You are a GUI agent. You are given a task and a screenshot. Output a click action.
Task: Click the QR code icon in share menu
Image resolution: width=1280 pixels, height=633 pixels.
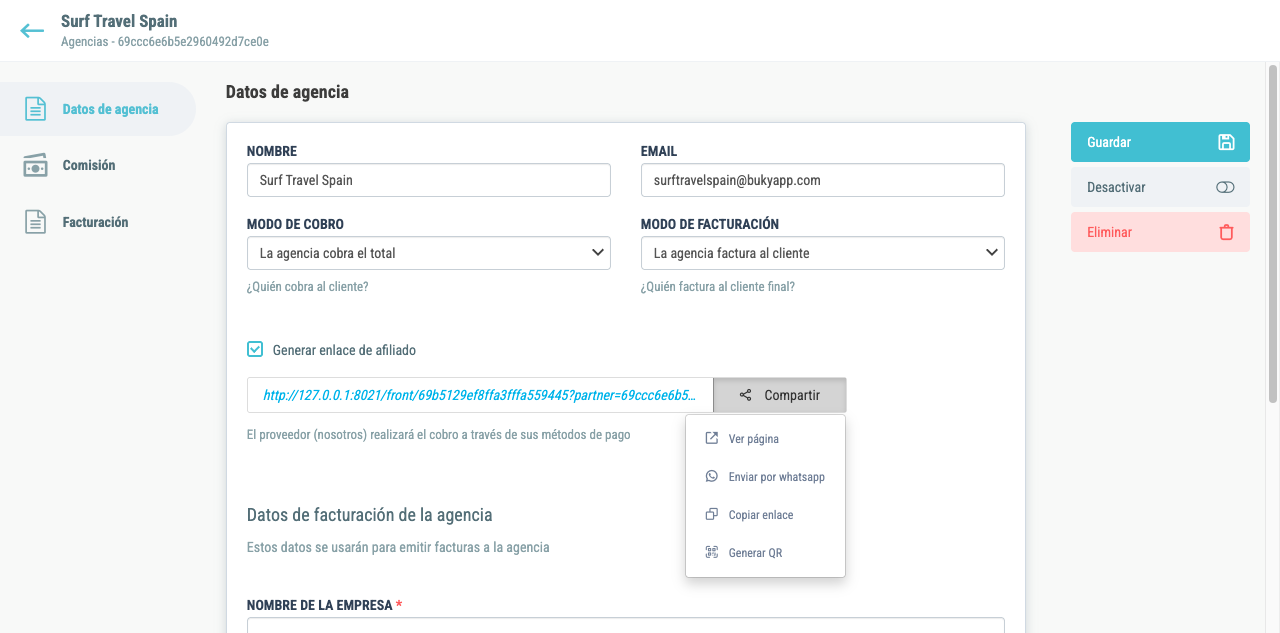point(712,552)
